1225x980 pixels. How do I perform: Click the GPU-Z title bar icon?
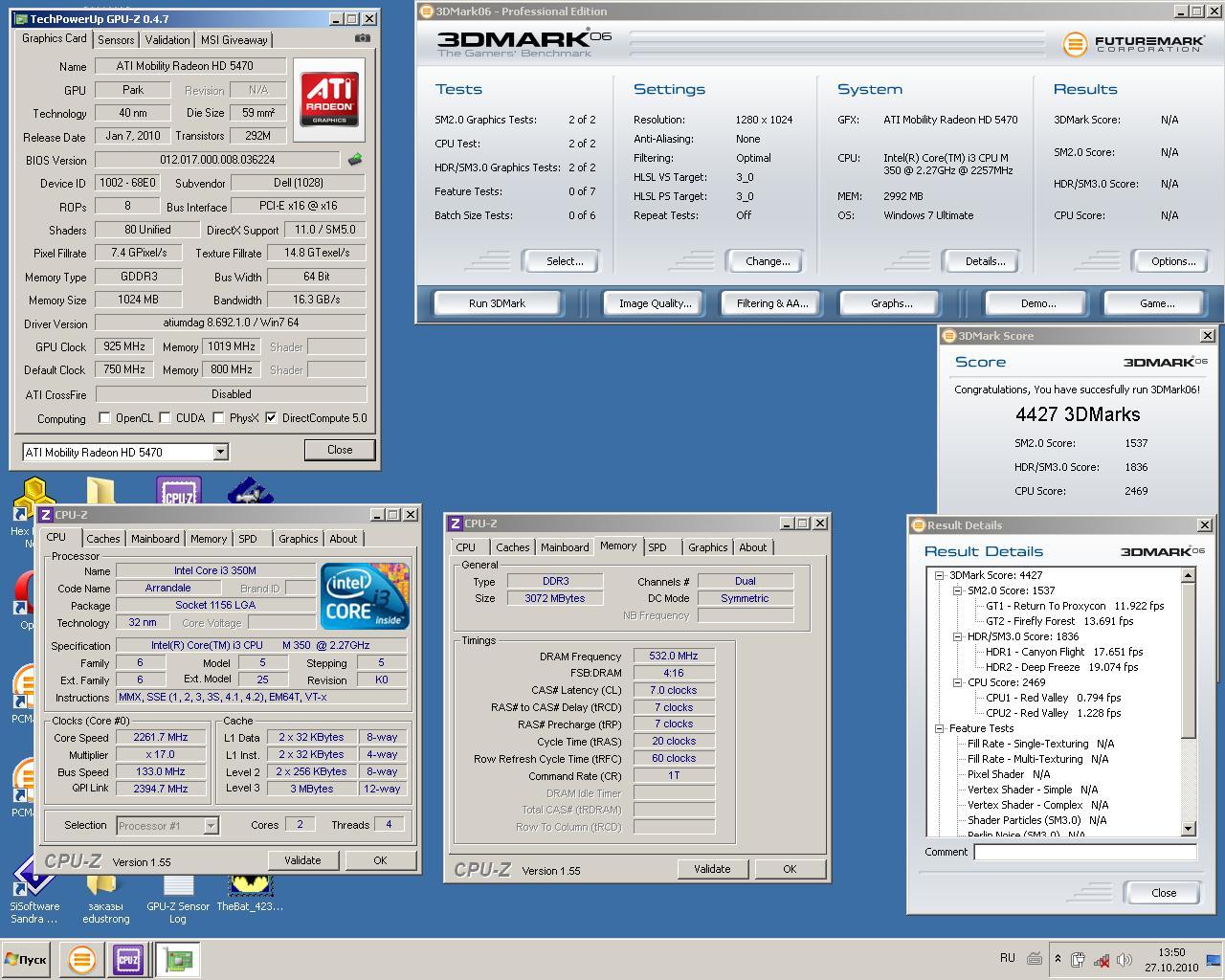(x=21, y=18)
